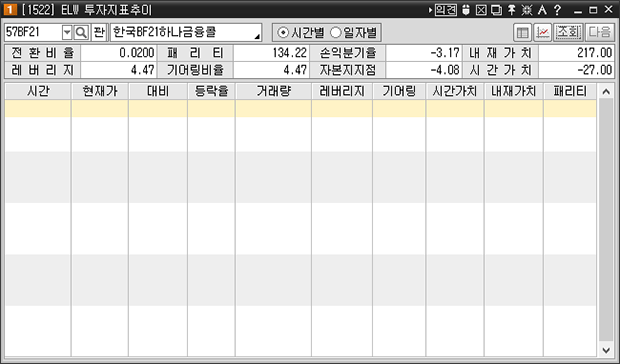Click the 레버리지 column header in the table
This screenshot has height=364, width=620.
(342, 92)
